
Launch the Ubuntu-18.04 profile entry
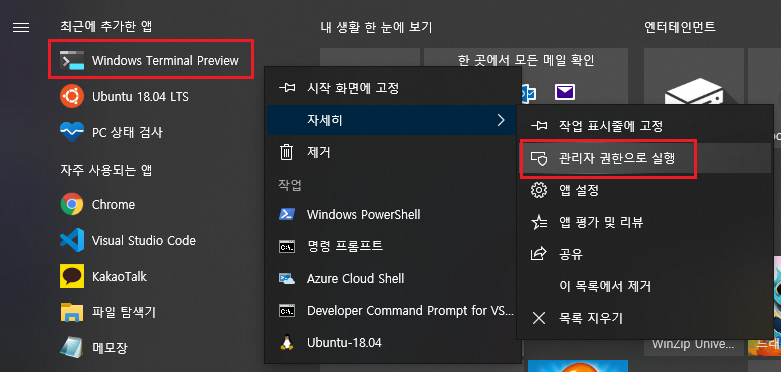click(391, 343)
